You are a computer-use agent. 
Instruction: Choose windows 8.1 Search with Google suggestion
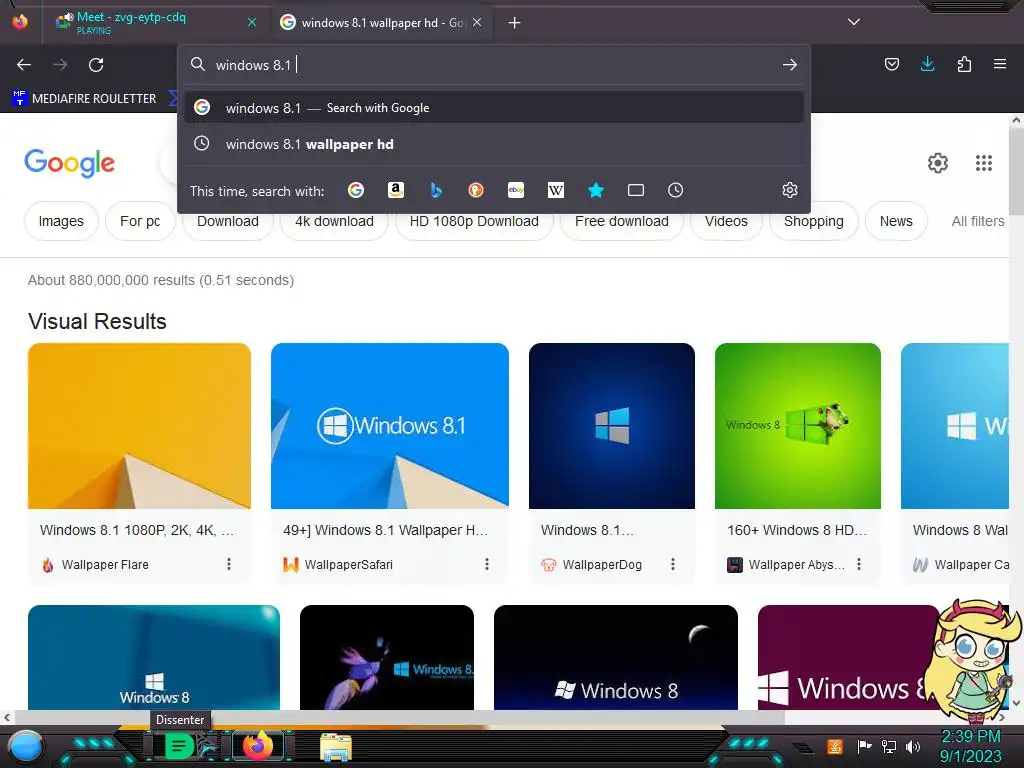coord(494,108)
